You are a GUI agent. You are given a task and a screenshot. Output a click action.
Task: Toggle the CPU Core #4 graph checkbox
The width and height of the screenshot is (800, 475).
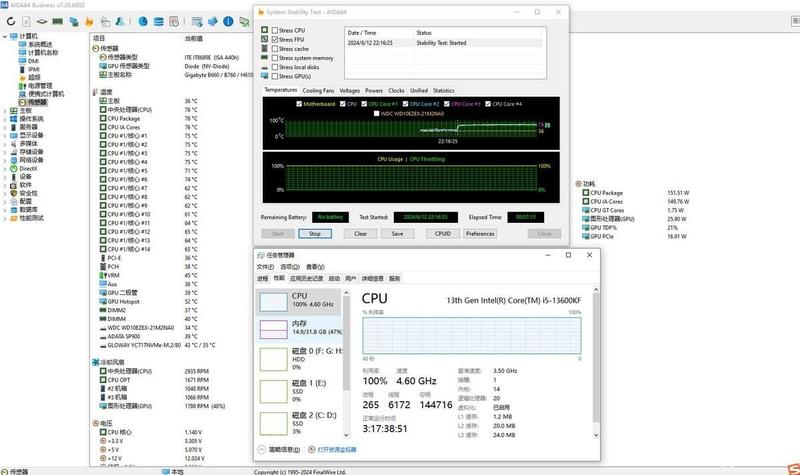tap(488, 104)
